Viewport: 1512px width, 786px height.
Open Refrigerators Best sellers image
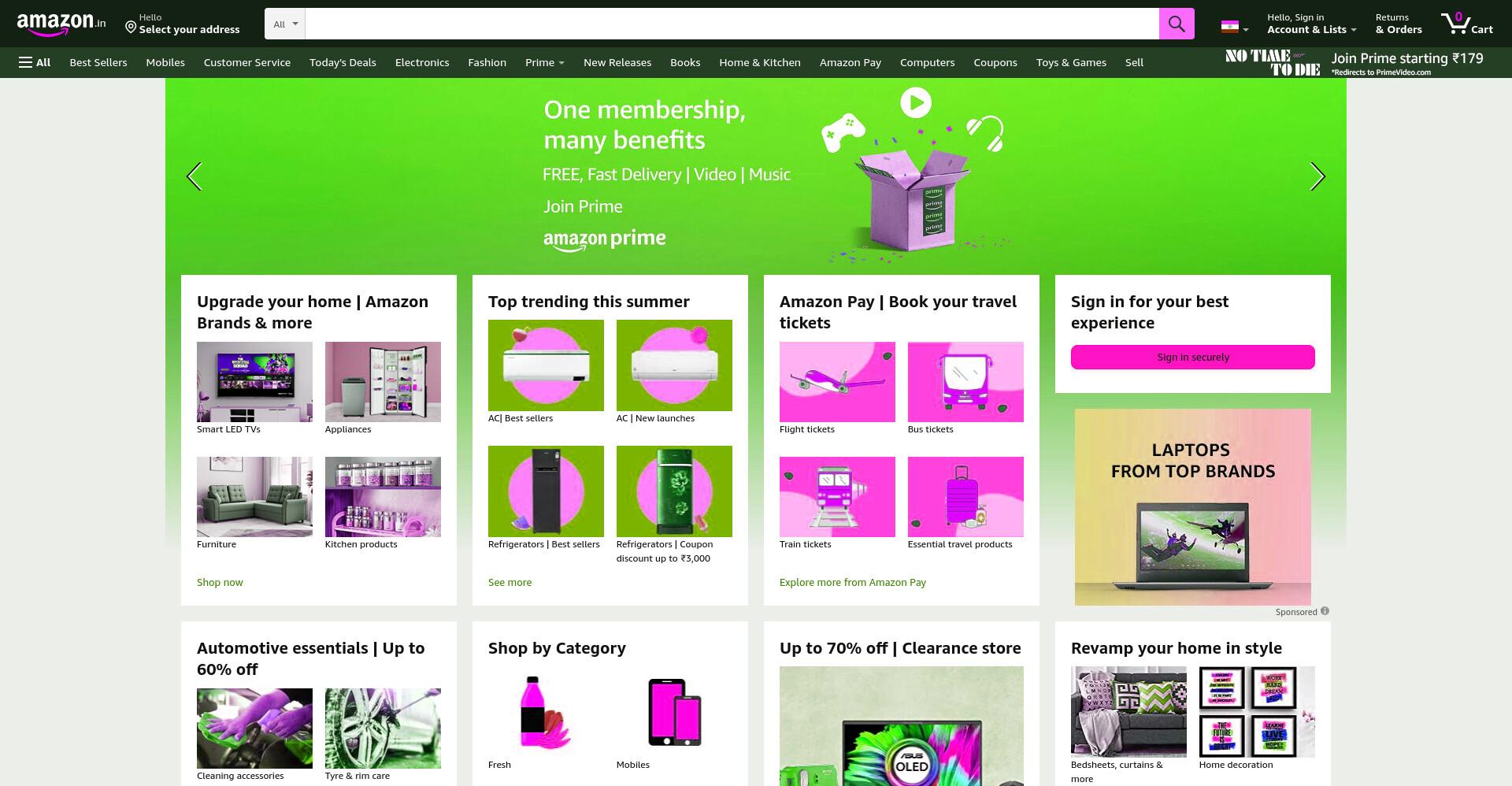click(546, 491)
